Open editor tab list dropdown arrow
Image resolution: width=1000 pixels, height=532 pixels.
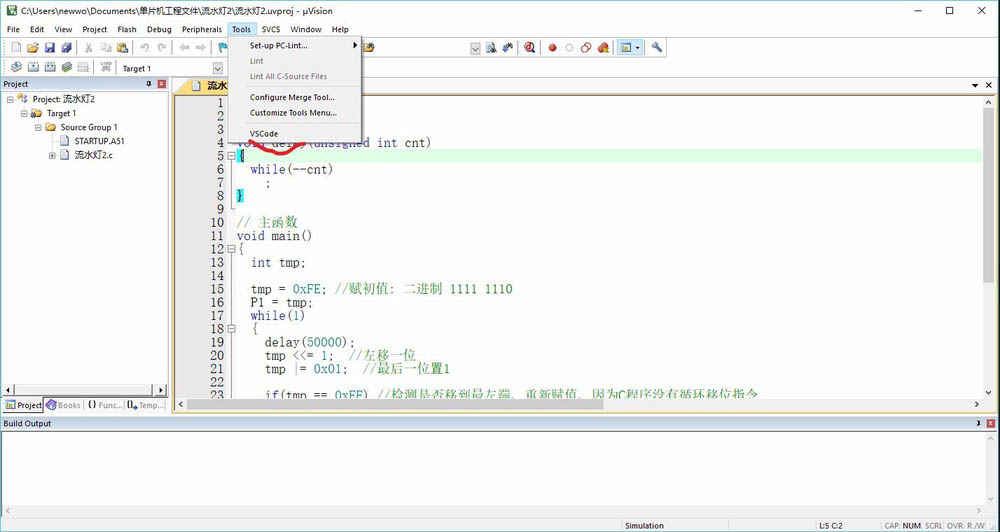975,85
